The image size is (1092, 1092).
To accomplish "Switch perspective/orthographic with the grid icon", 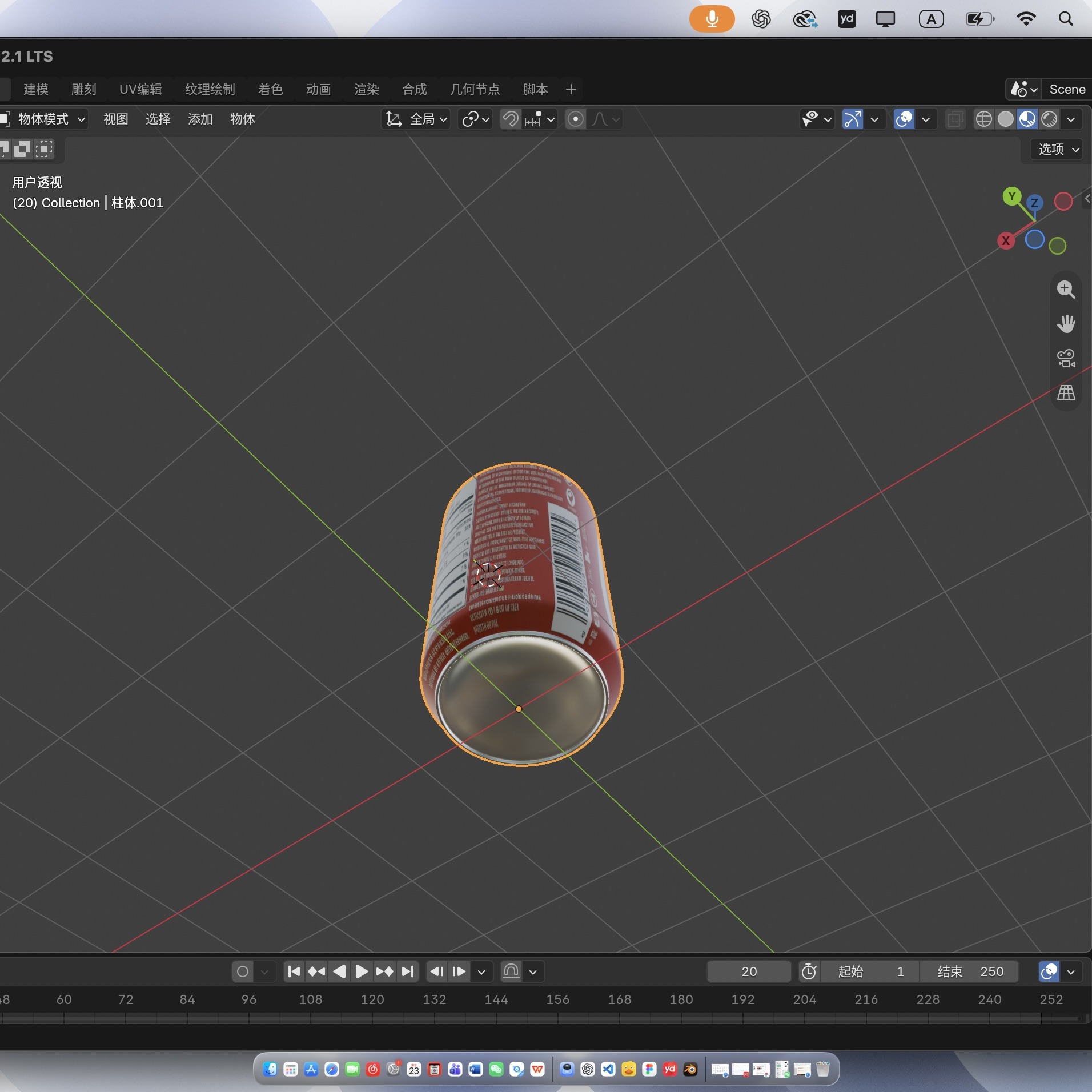I will pos(1066,392).
